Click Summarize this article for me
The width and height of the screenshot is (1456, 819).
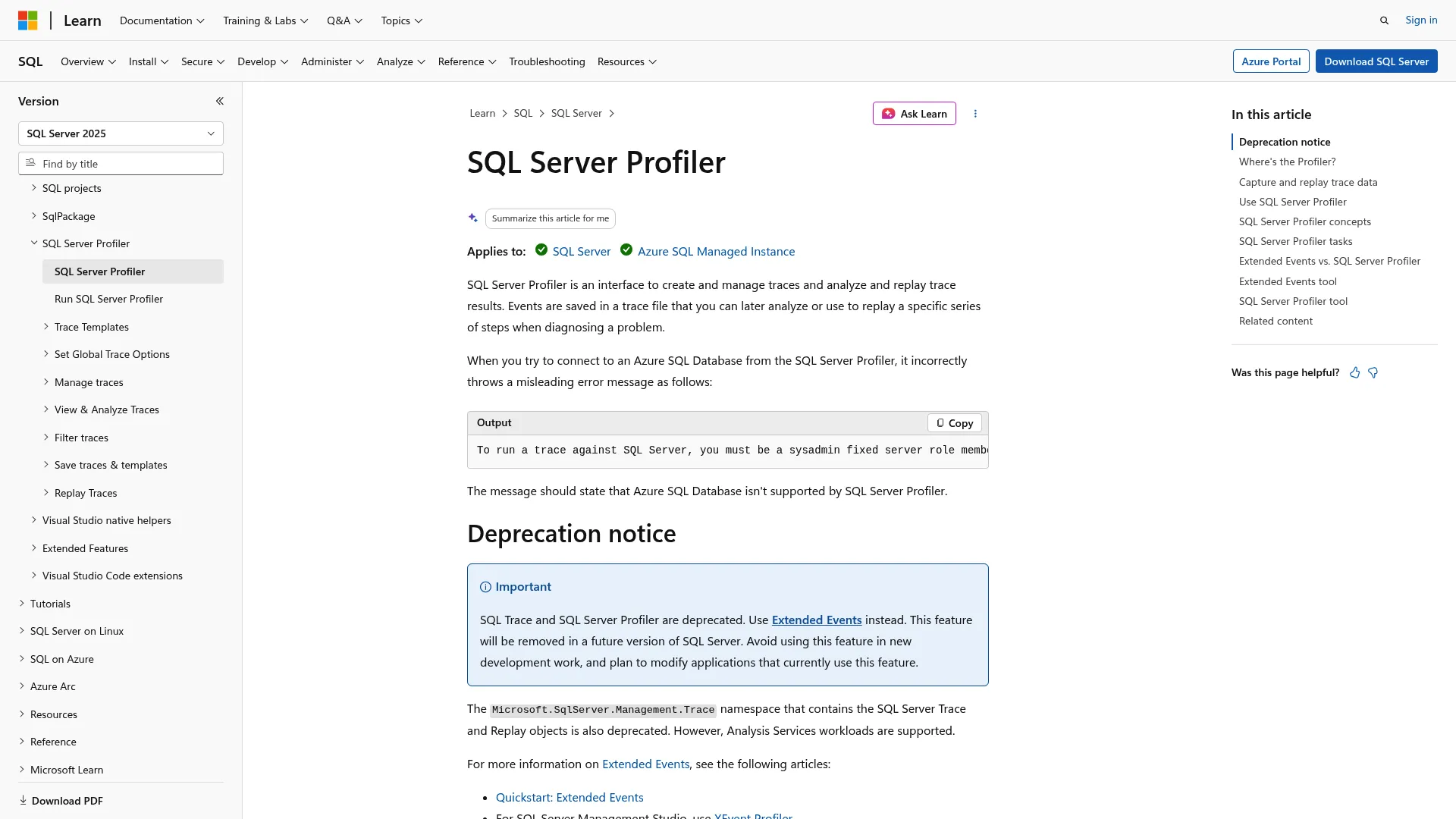coord(551,218)
